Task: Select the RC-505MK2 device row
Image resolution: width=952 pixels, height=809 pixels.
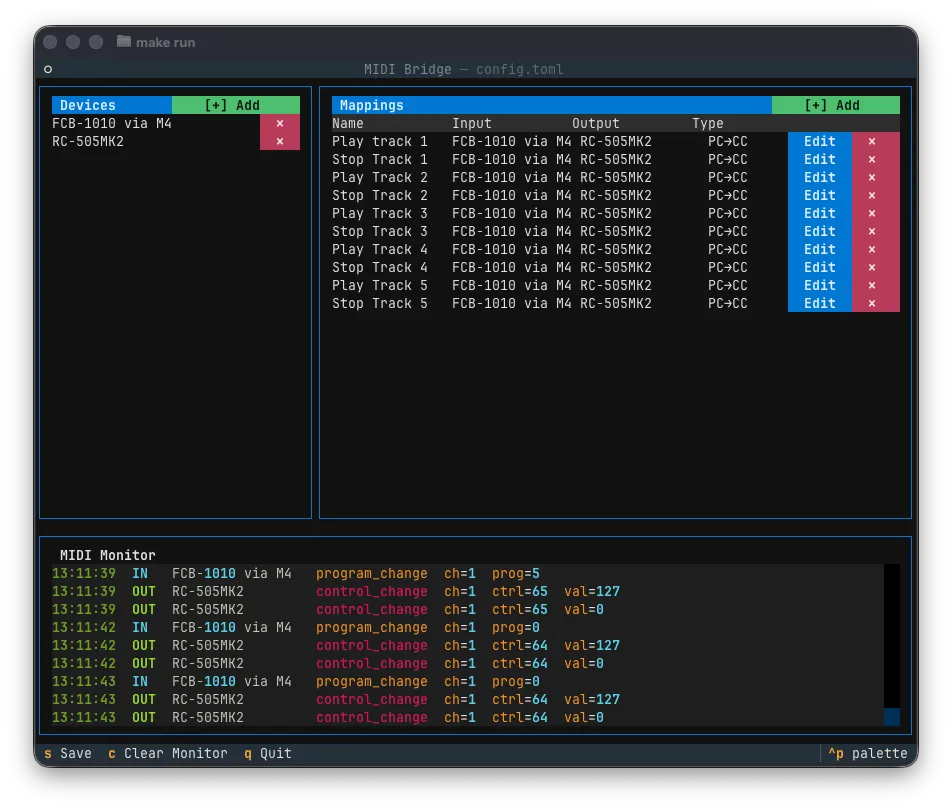Action: [155, 142]
